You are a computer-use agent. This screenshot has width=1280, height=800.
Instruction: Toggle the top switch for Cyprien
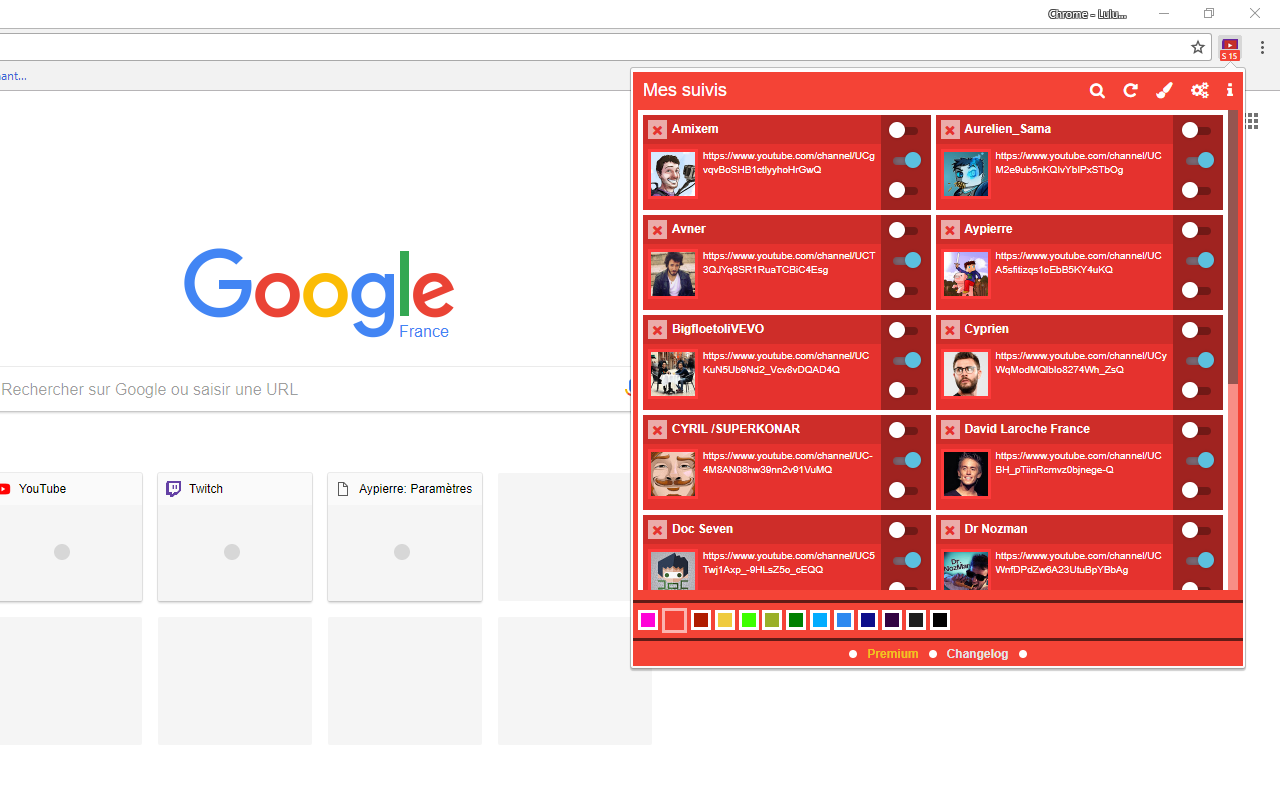(x=1197, y=330)
